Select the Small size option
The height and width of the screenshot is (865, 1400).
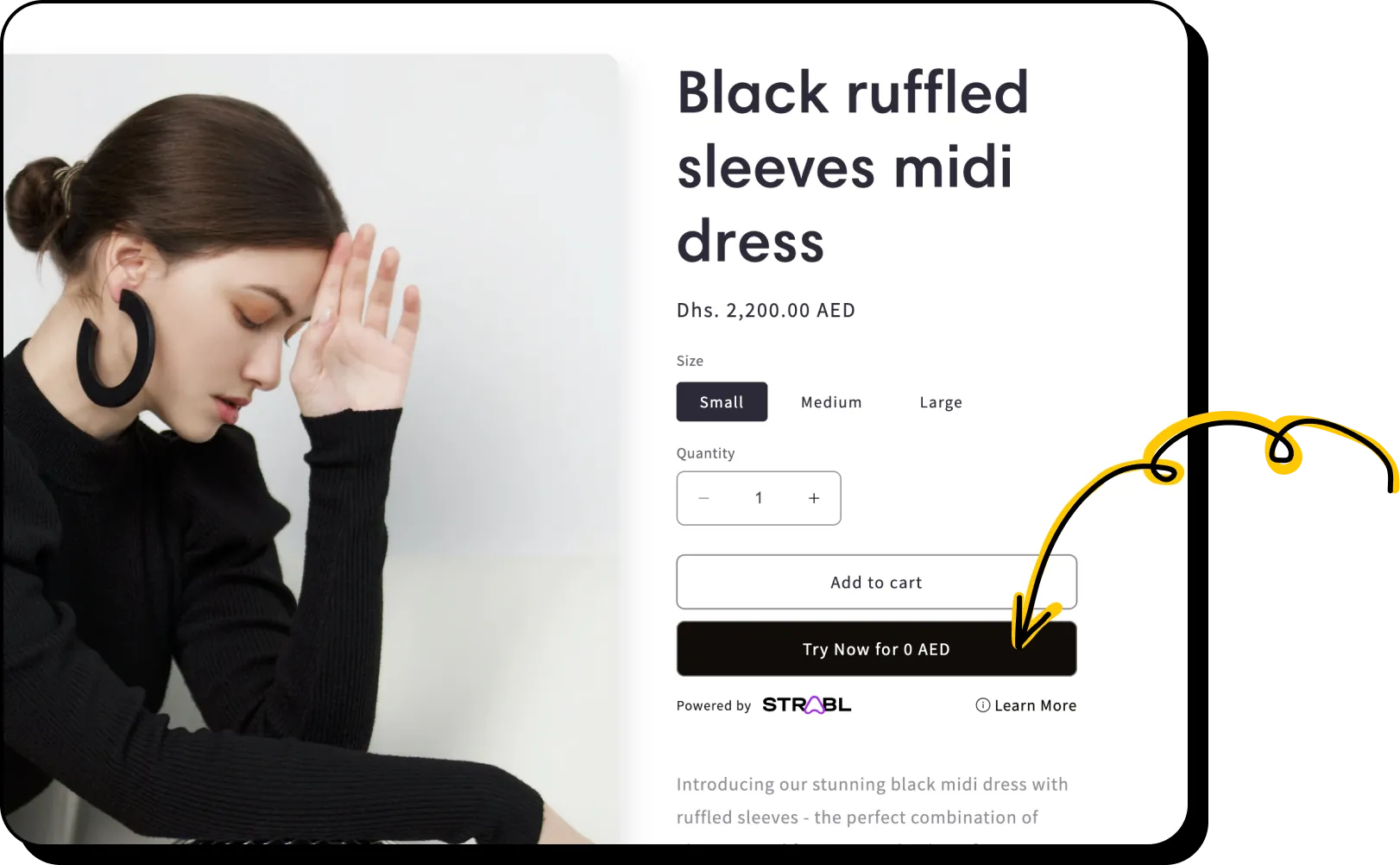pos(722,401)
